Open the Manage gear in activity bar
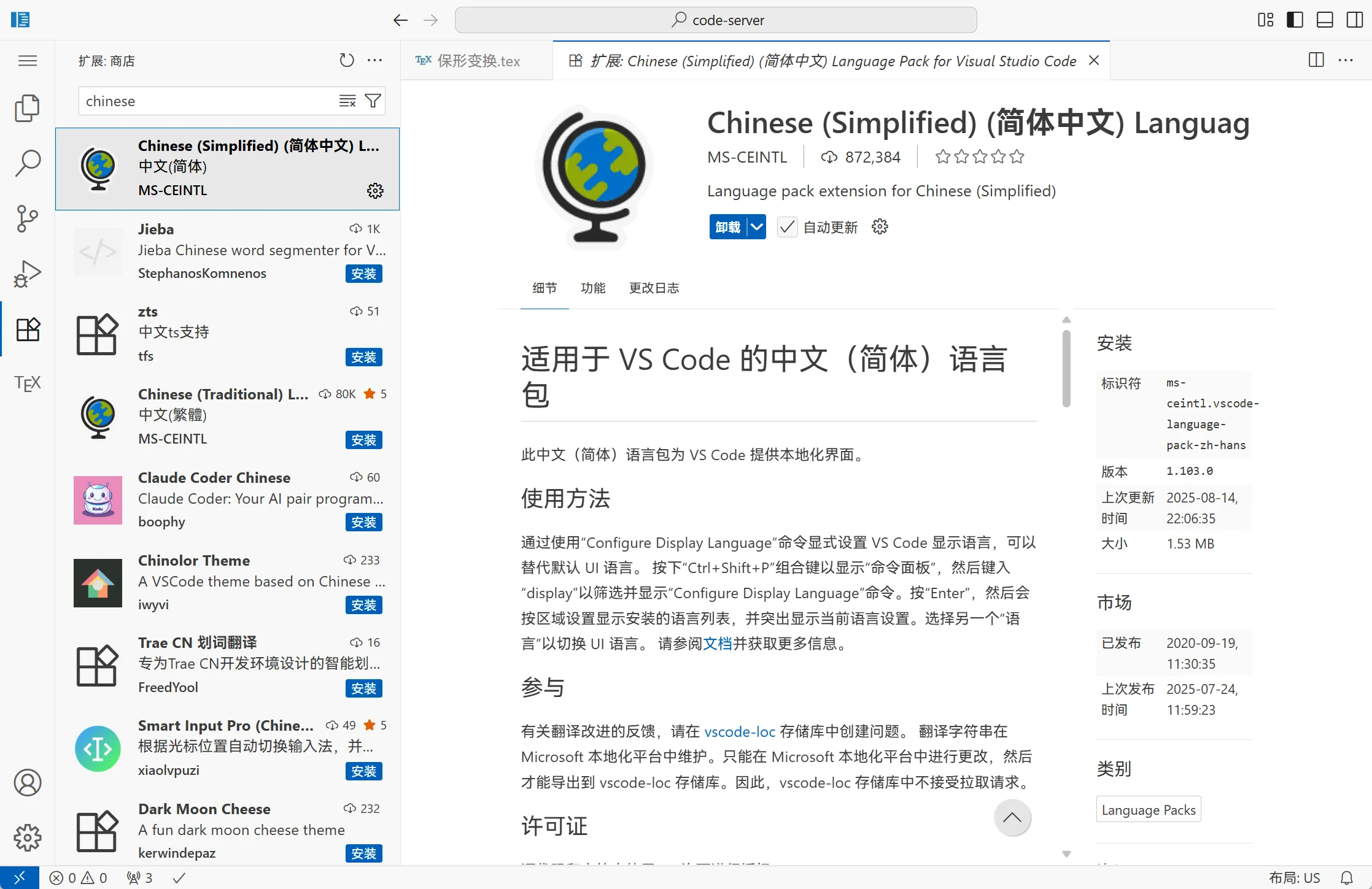The image size is (1372, 889). 27,837
